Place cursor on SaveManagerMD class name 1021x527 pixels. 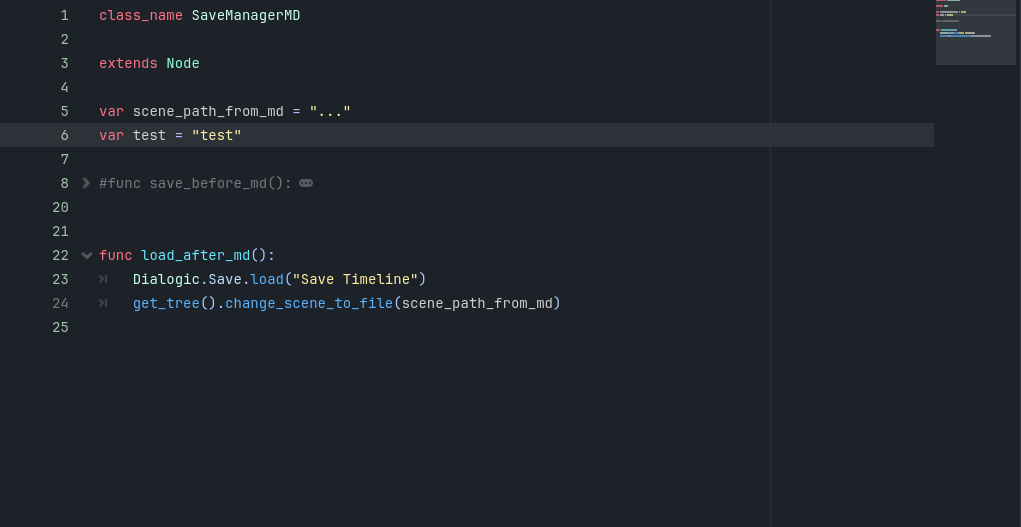point(246,16)
